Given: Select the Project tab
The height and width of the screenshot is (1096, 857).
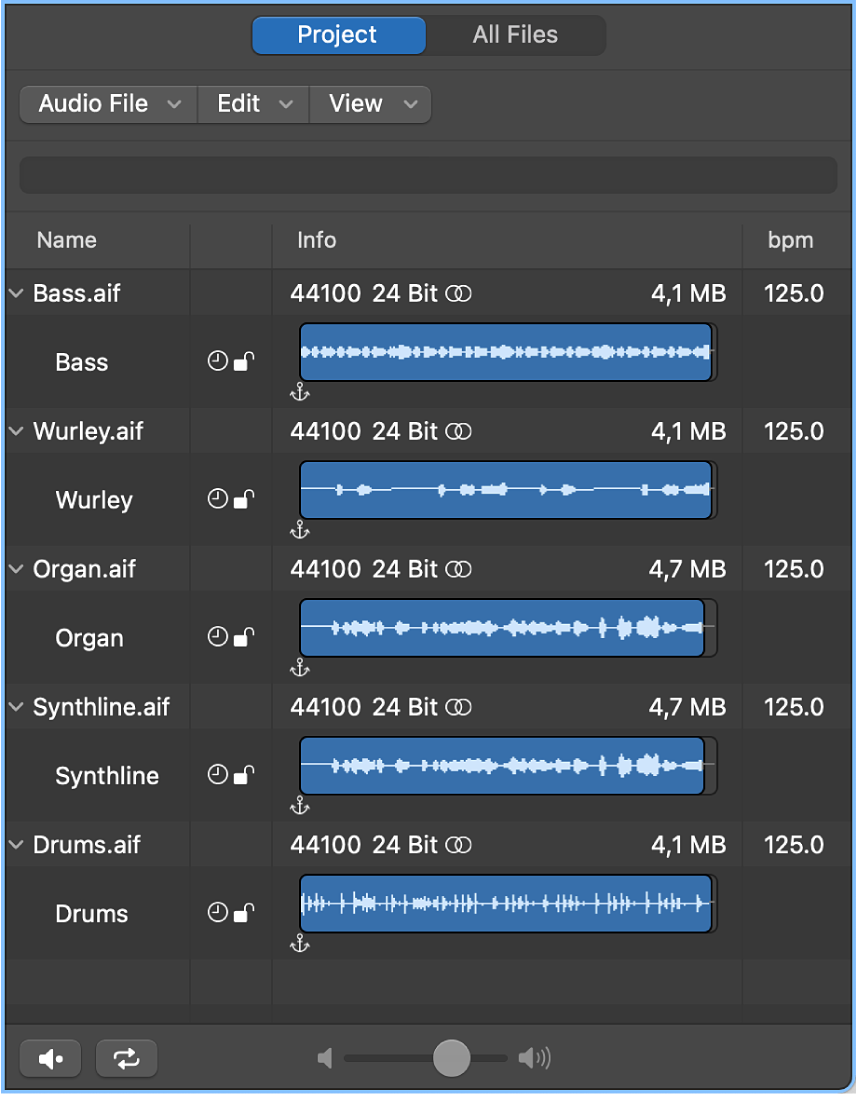Looking at the screenshot, I should tap(338, 35).
